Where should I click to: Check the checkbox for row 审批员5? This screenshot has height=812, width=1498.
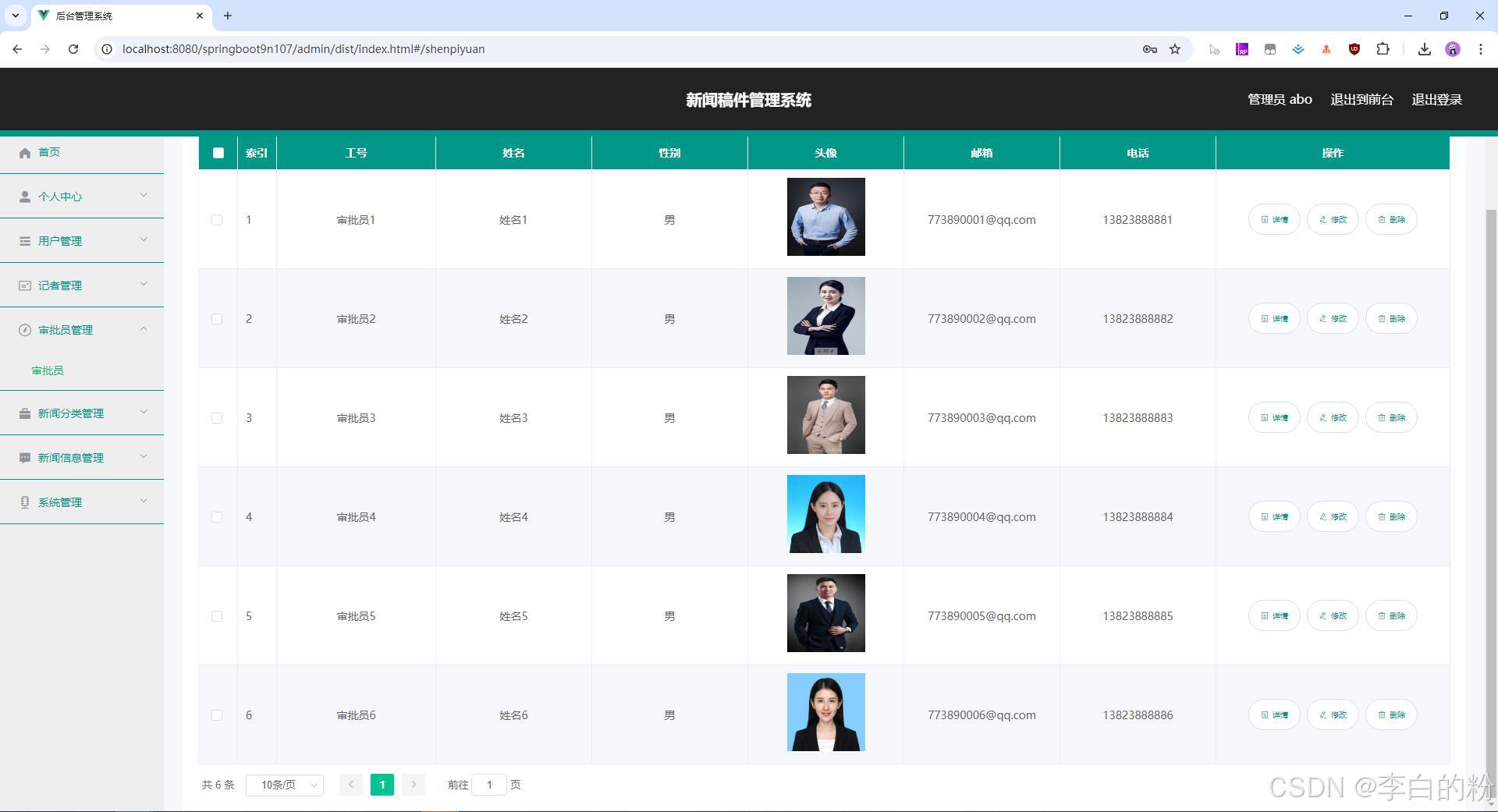pyautogui.click(x=217, y=616)
